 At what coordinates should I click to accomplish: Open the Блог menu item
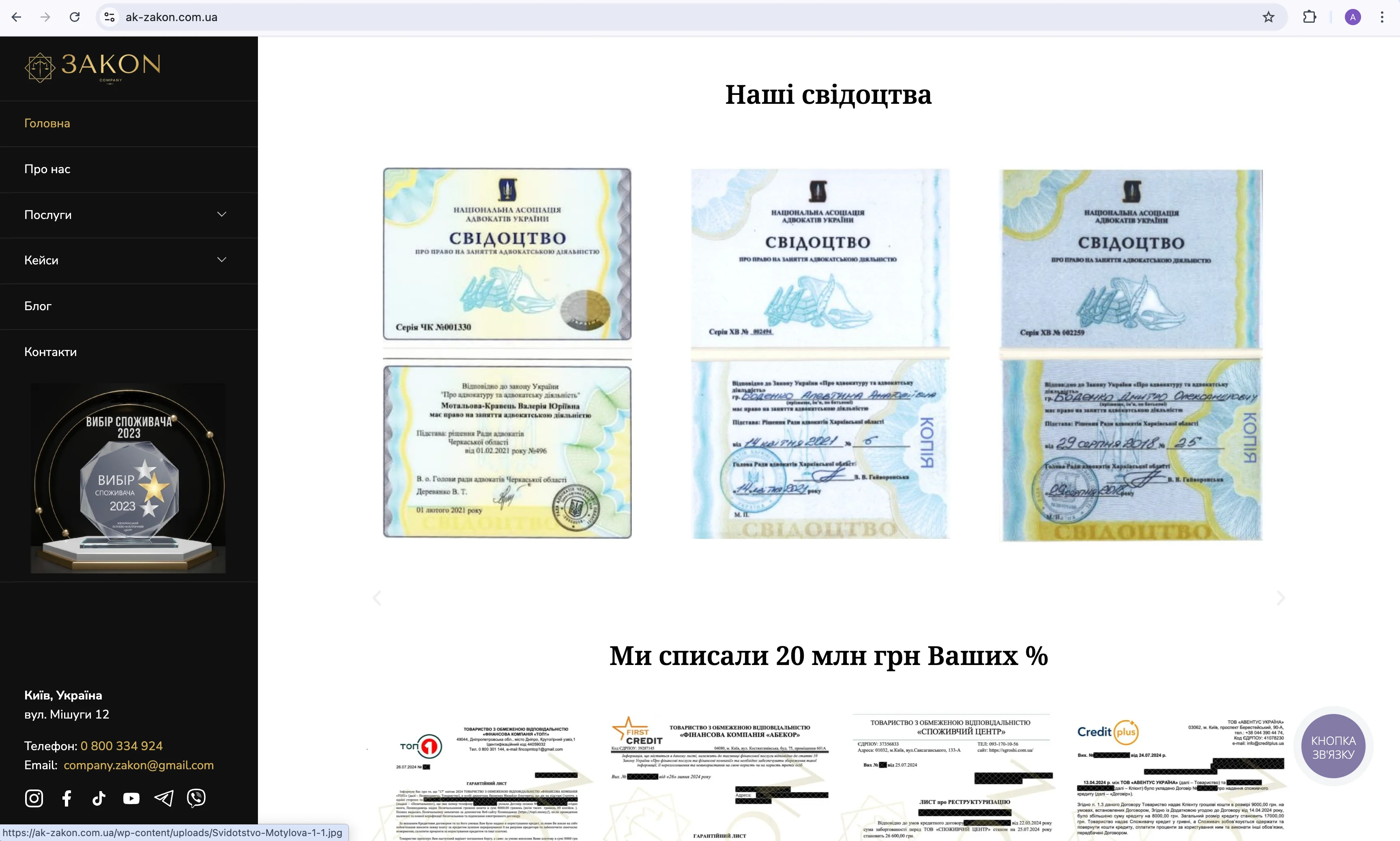(x=37, y=306)
